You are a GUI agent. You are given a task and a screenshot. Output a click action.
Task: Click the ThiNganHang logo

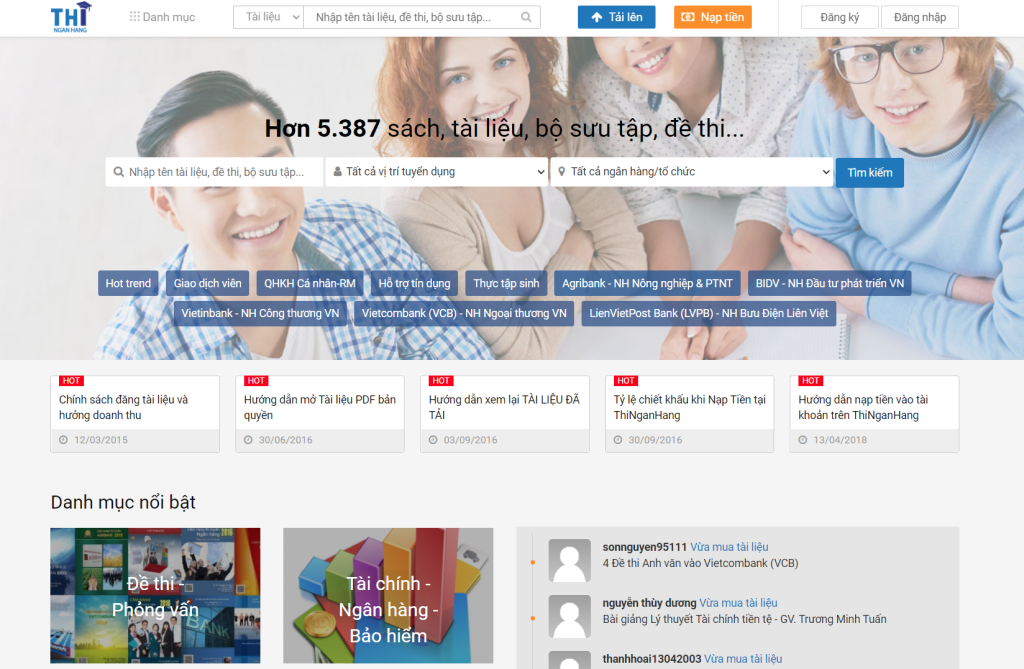pyautogui.click(x=71, y=18)
